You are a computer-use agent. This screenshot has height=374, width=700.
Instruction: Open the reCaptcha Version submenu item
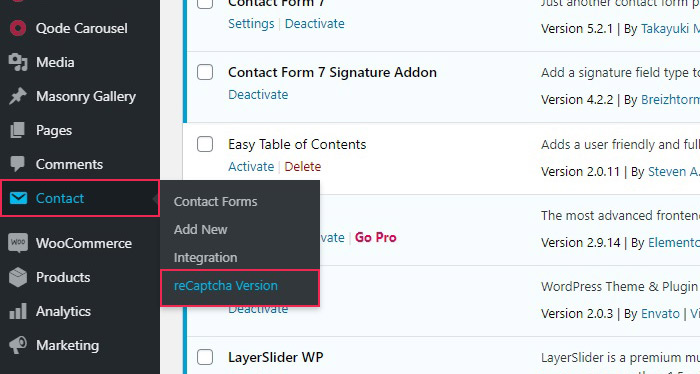coord(225,286)
